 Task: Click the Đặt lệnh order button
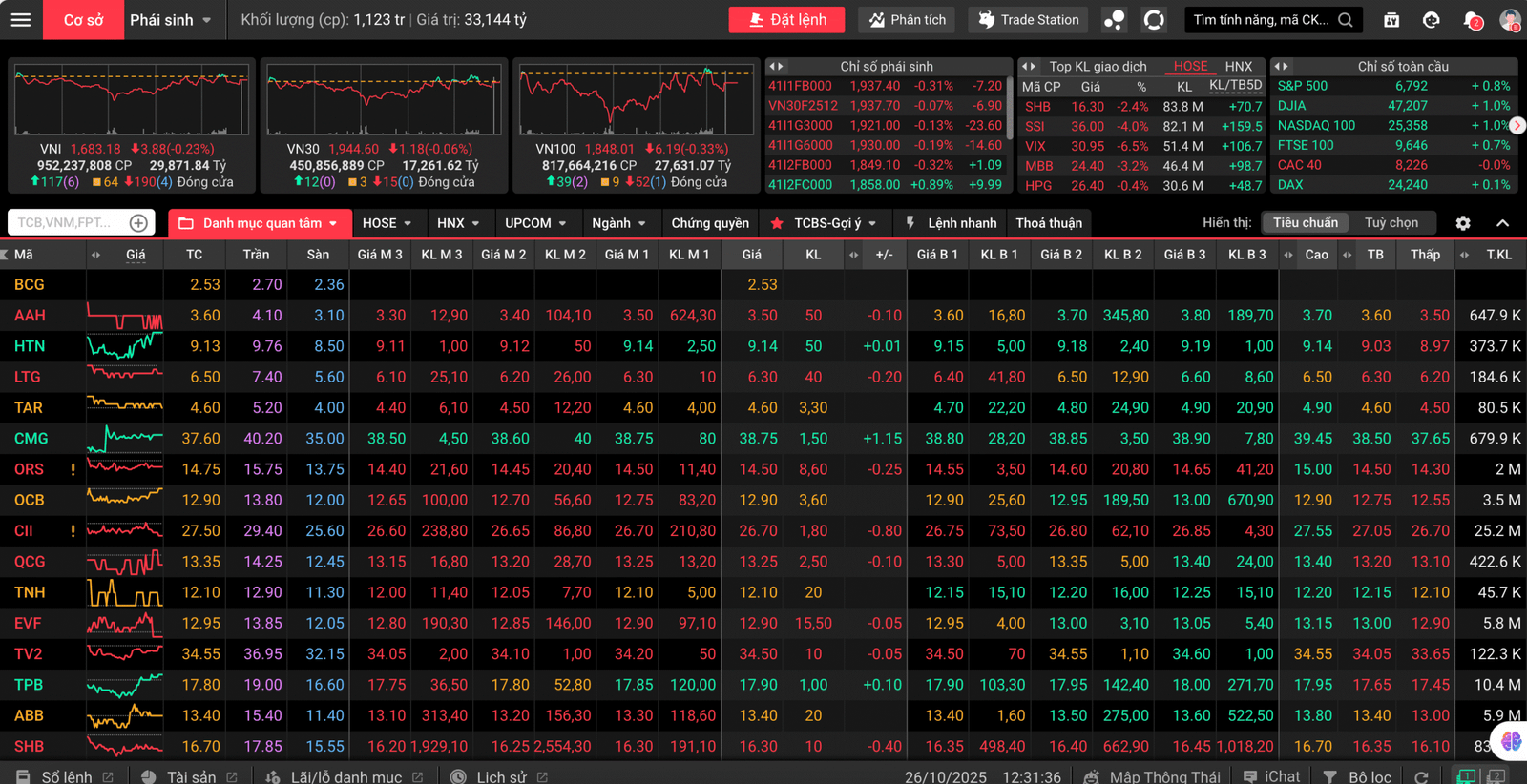point(787,20)
